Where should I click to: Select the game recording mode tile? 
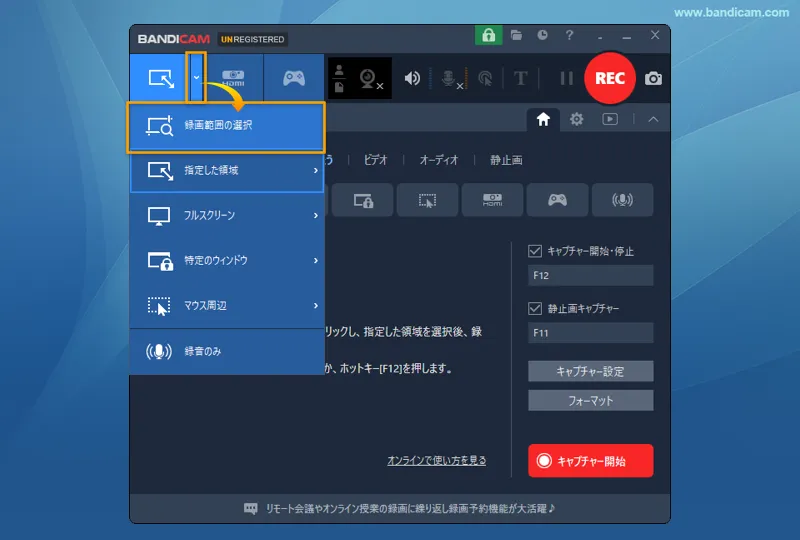557,200
